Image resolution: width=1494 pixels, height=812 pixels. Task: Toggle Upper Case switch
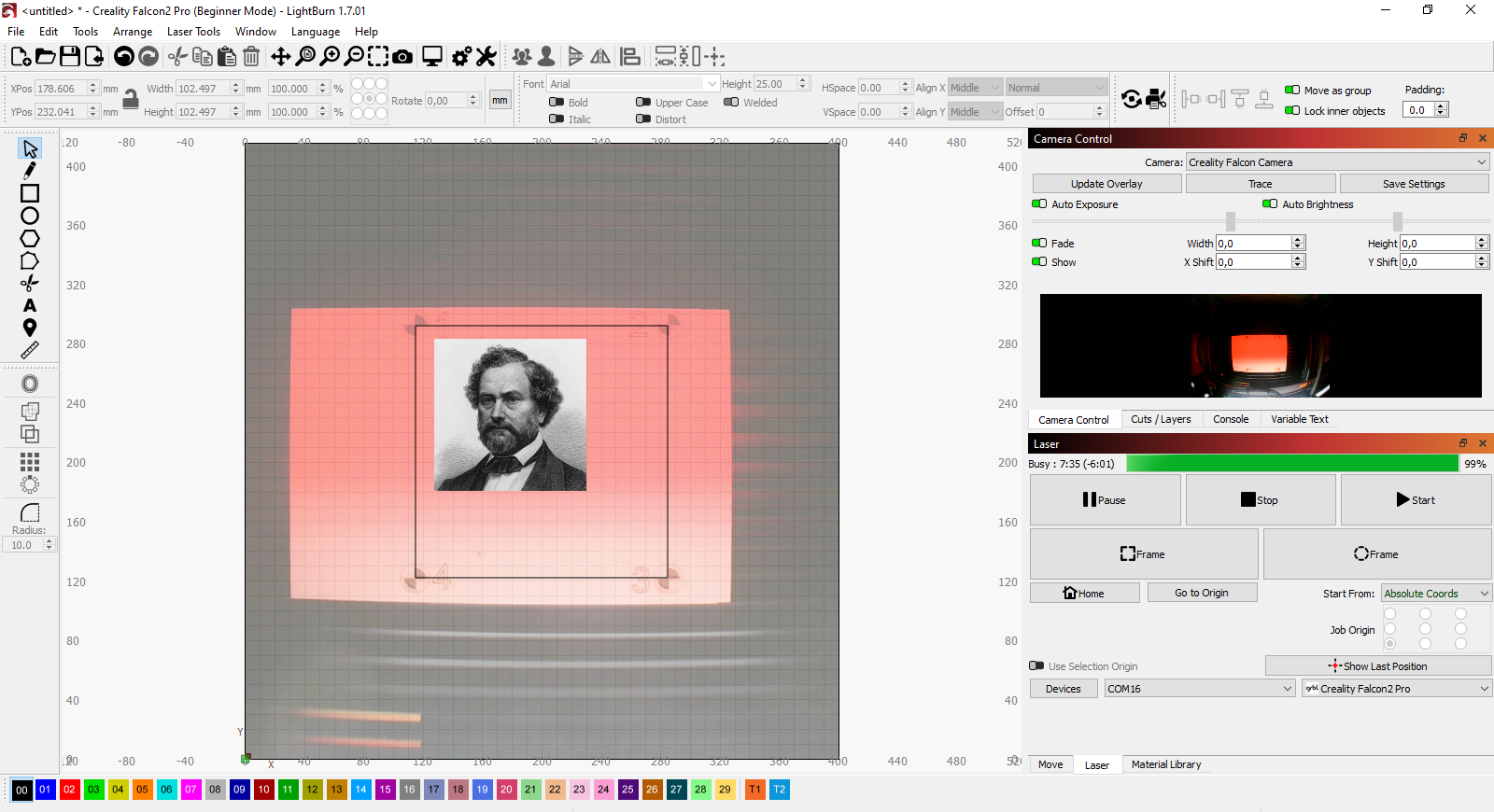point(643,103)
